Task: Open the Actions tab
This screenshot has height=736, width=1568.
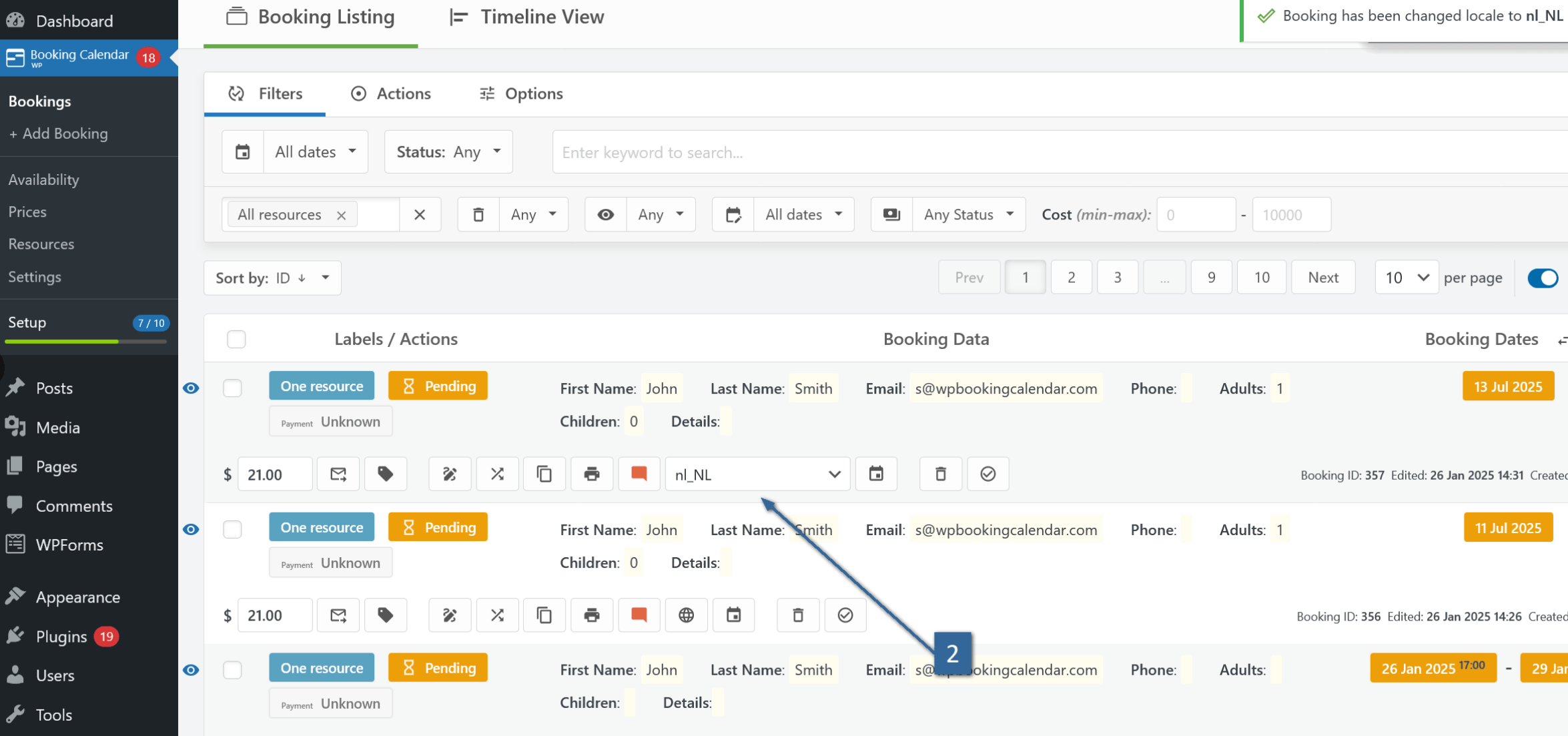Action: click(x=392, y=93)
